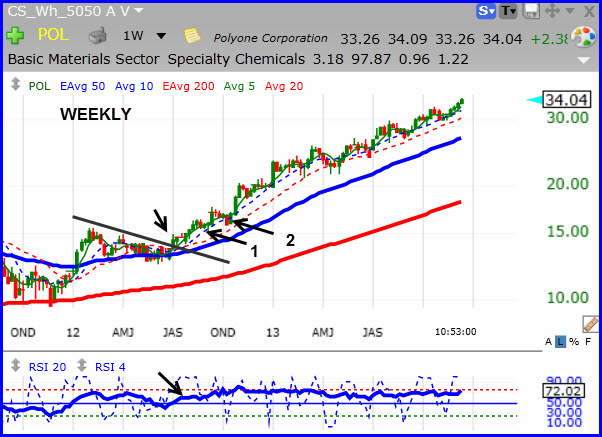Click Basic Materials Sector text

pos(83,59)
